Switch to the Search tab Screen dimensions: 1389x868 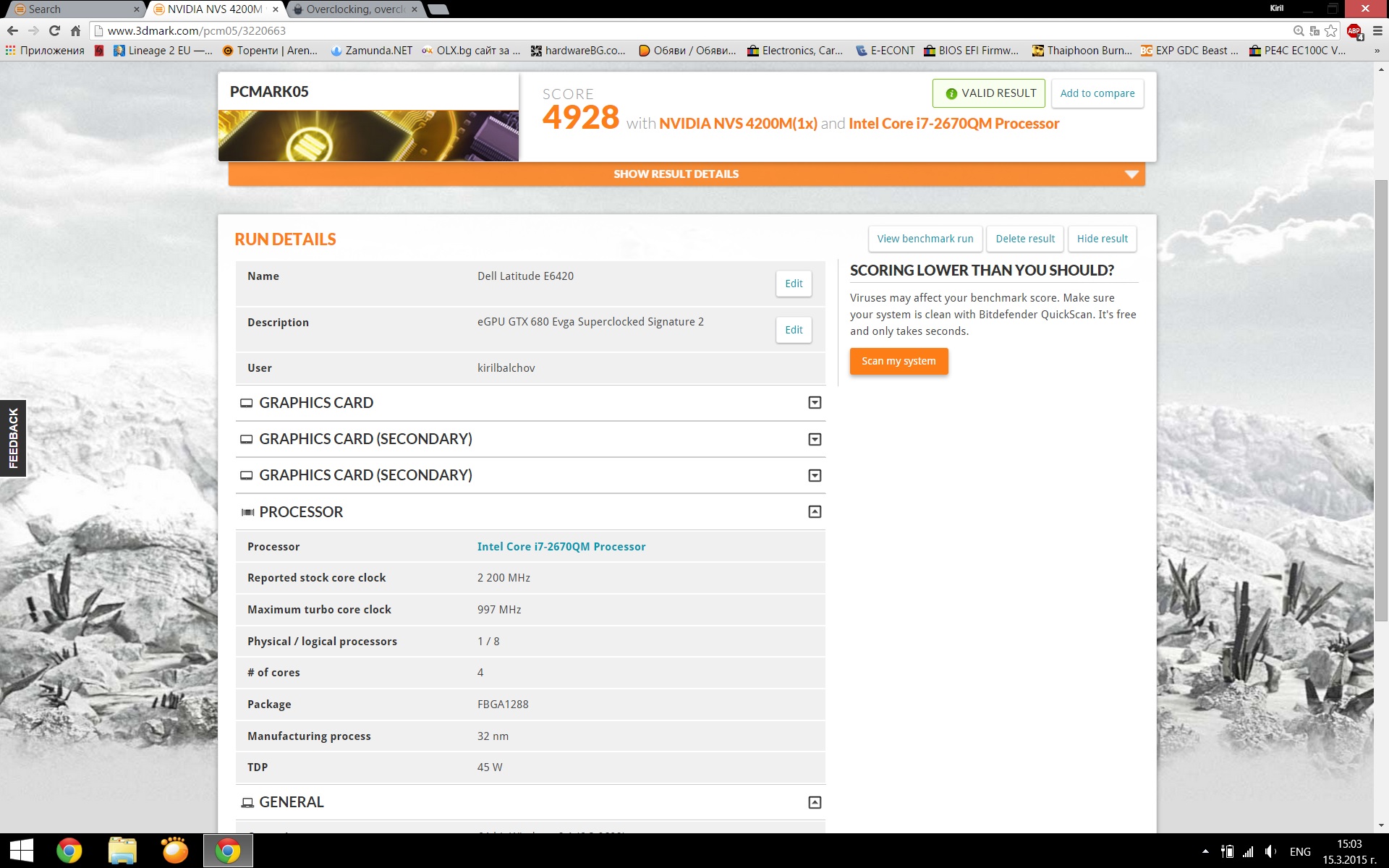71,9
